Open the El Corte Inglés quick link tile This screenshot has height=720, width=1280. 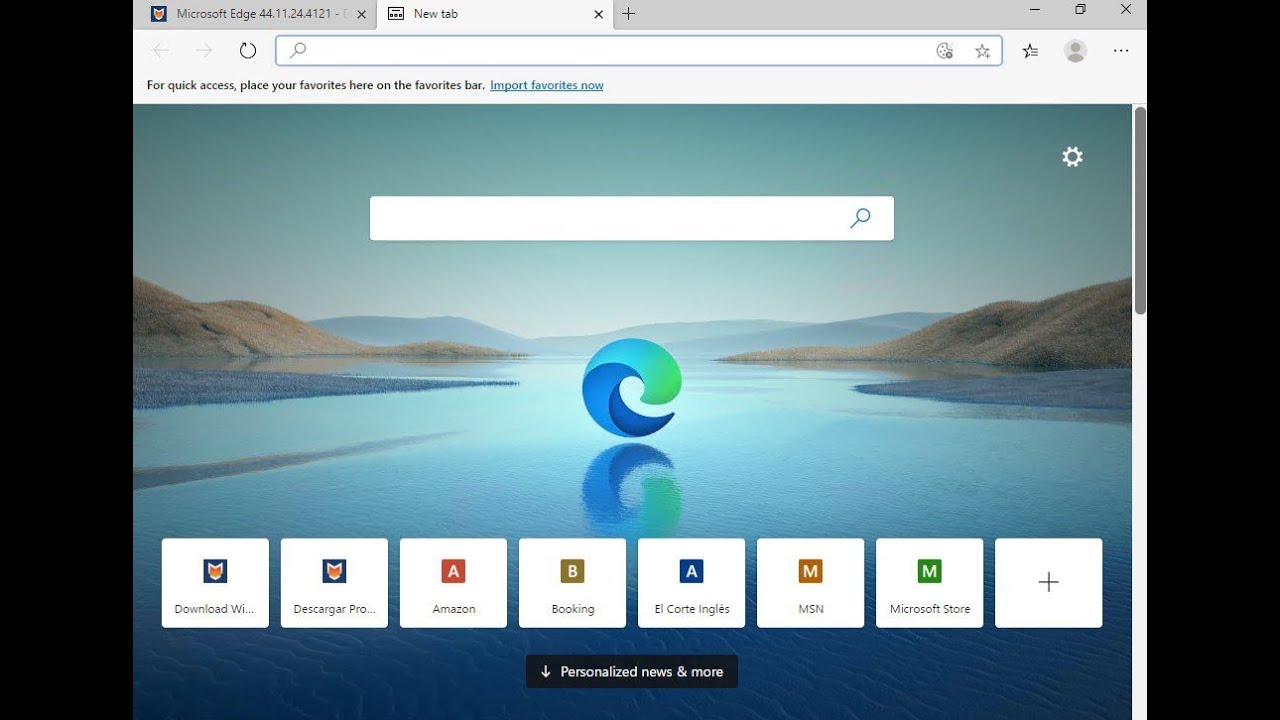691,583
